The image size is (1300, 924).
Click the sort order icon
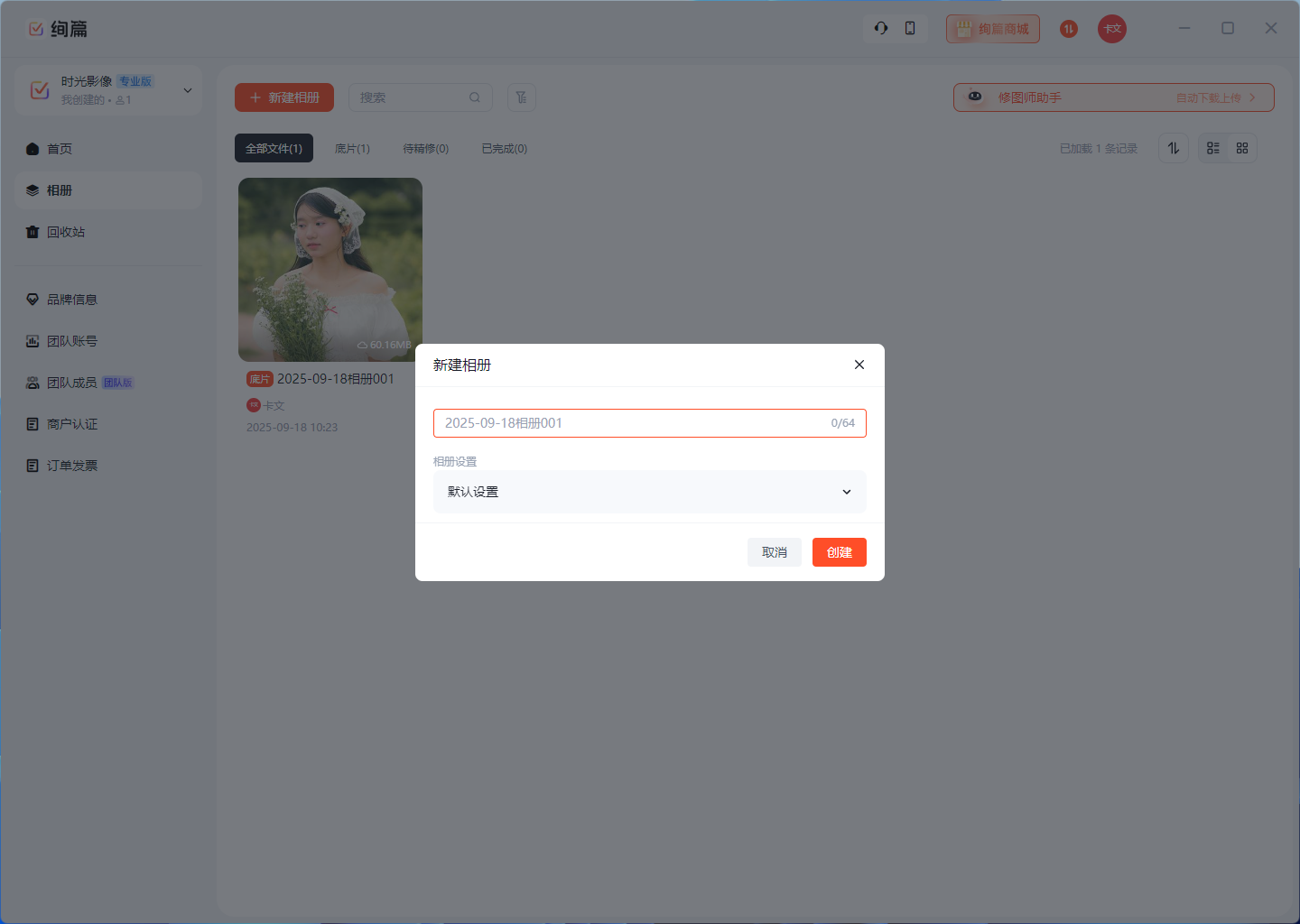(1174, 148)
